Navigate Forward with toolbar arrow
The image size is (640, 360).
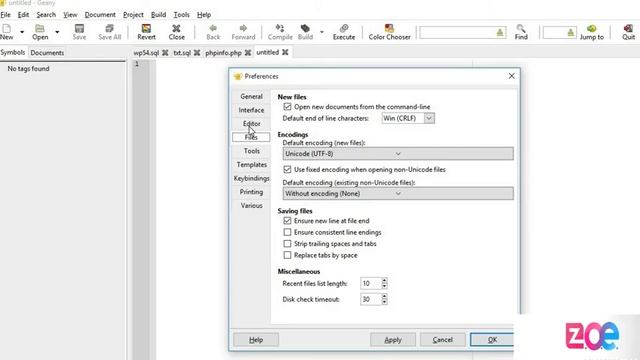pos(243,32)
